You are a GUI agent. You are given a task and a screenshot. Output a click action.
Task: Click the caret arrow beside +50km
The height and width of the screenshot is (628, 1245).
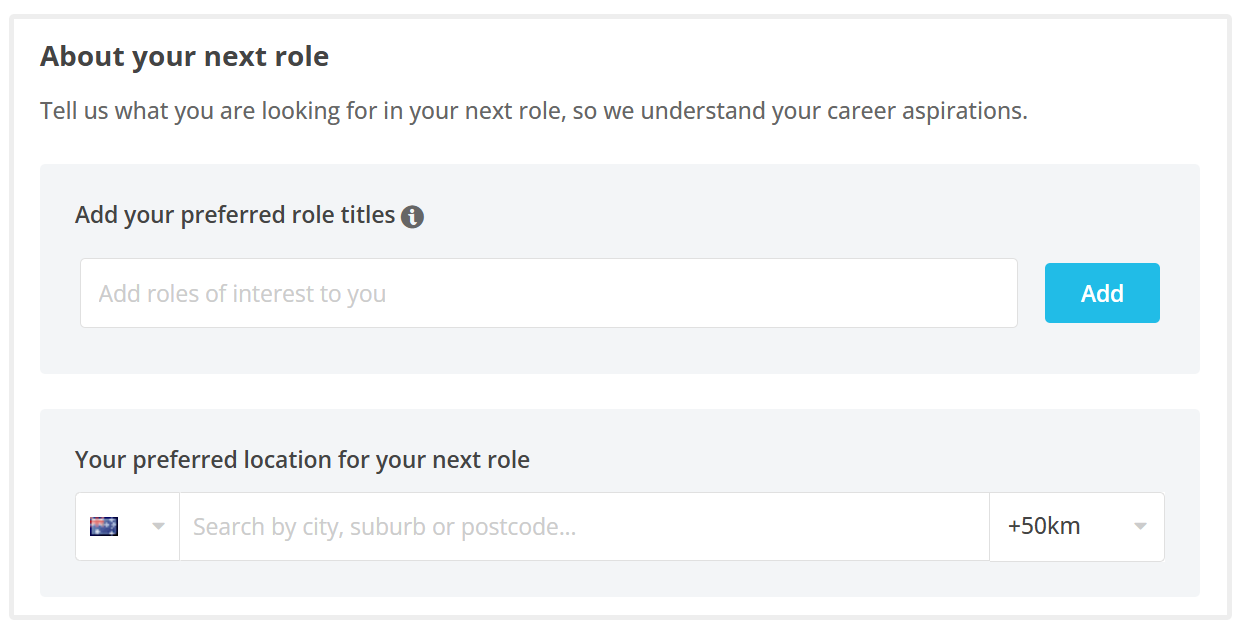tap(1140, 527)
